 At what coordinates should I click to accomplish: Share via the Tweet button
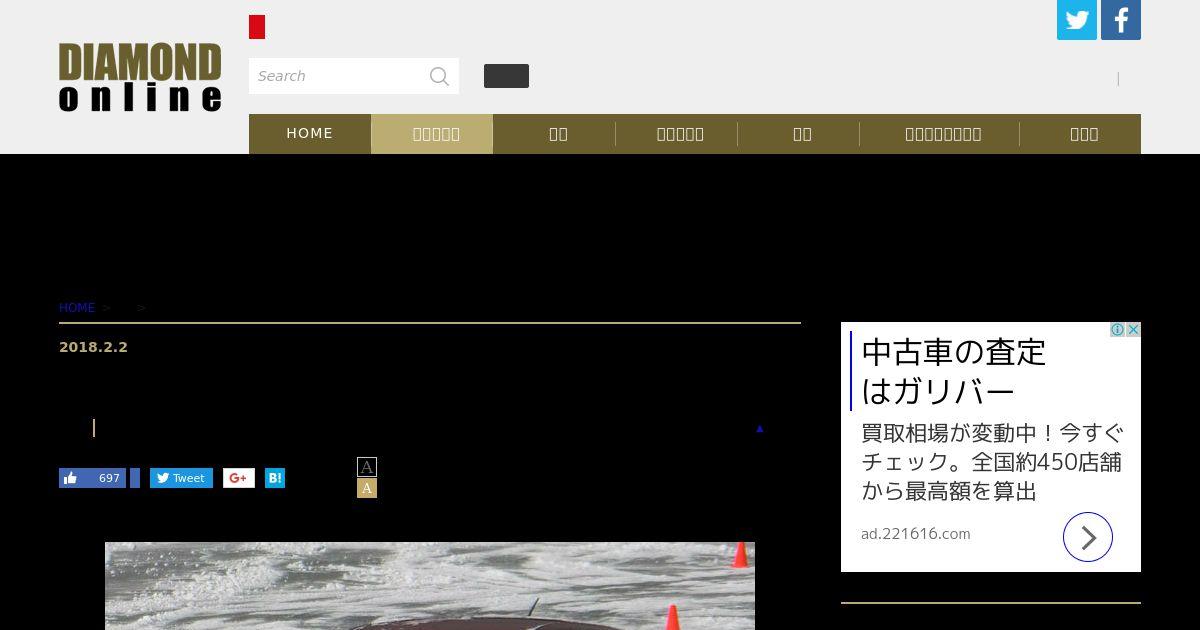pos(181,478)
